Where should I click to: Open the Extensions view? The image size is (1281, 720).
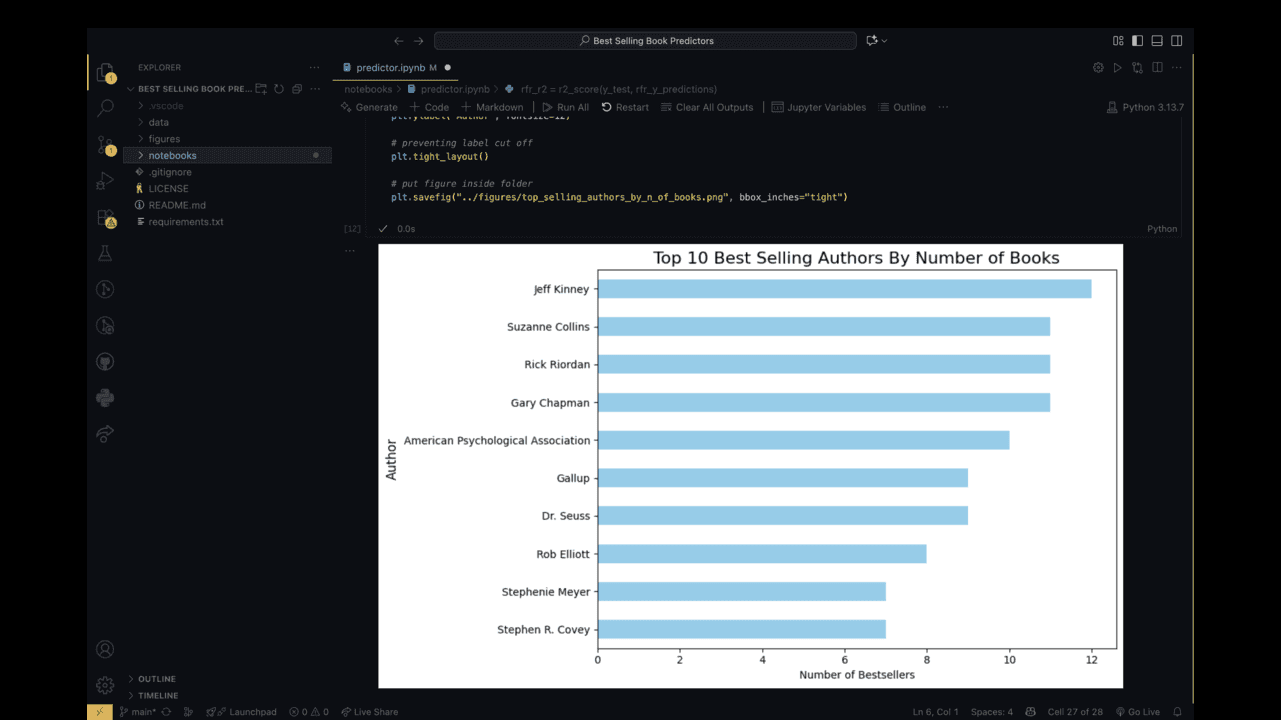click(x=105, y=217)
